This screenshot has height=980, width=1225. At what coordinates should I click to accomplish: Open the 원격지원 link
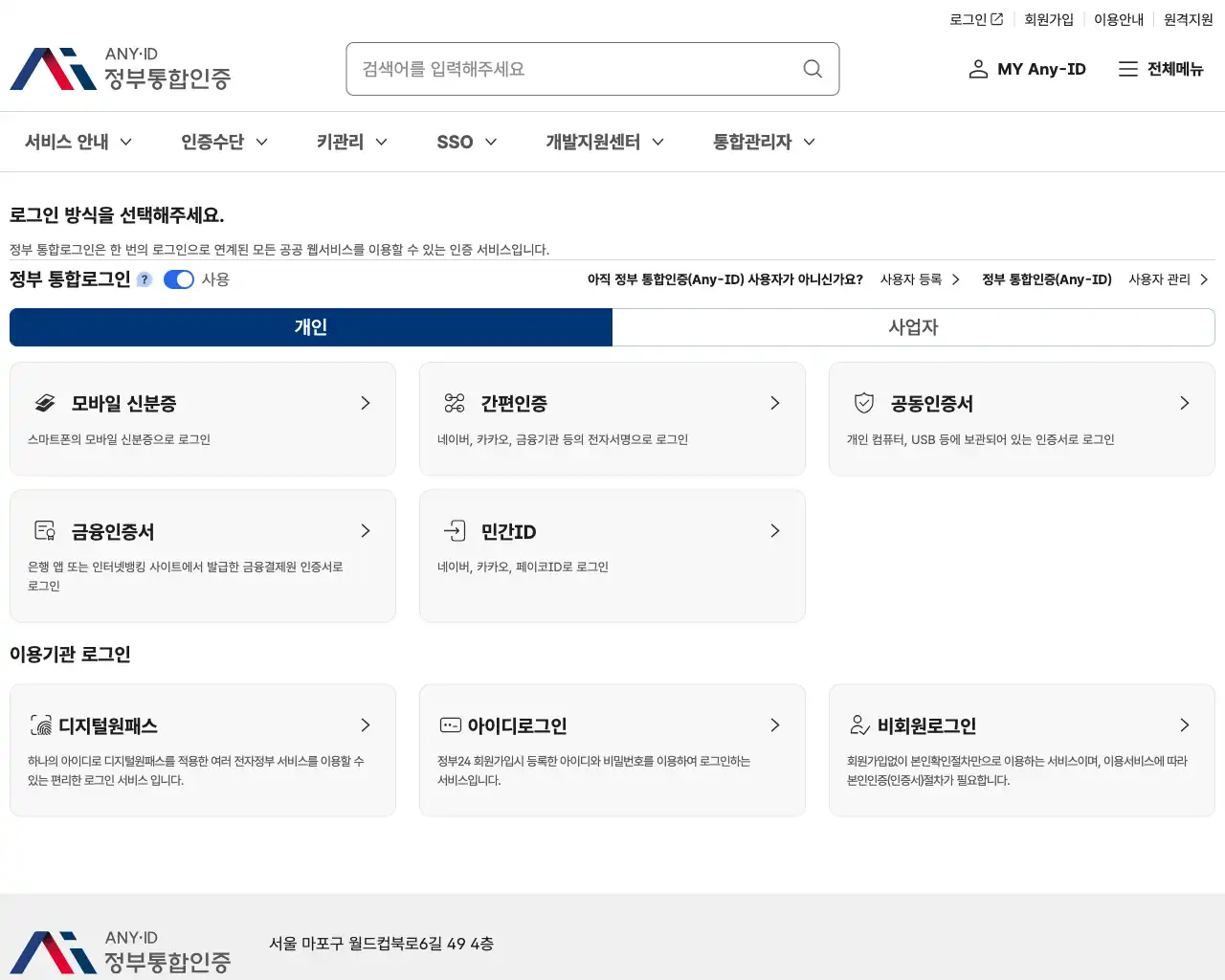click(1189, 19)
